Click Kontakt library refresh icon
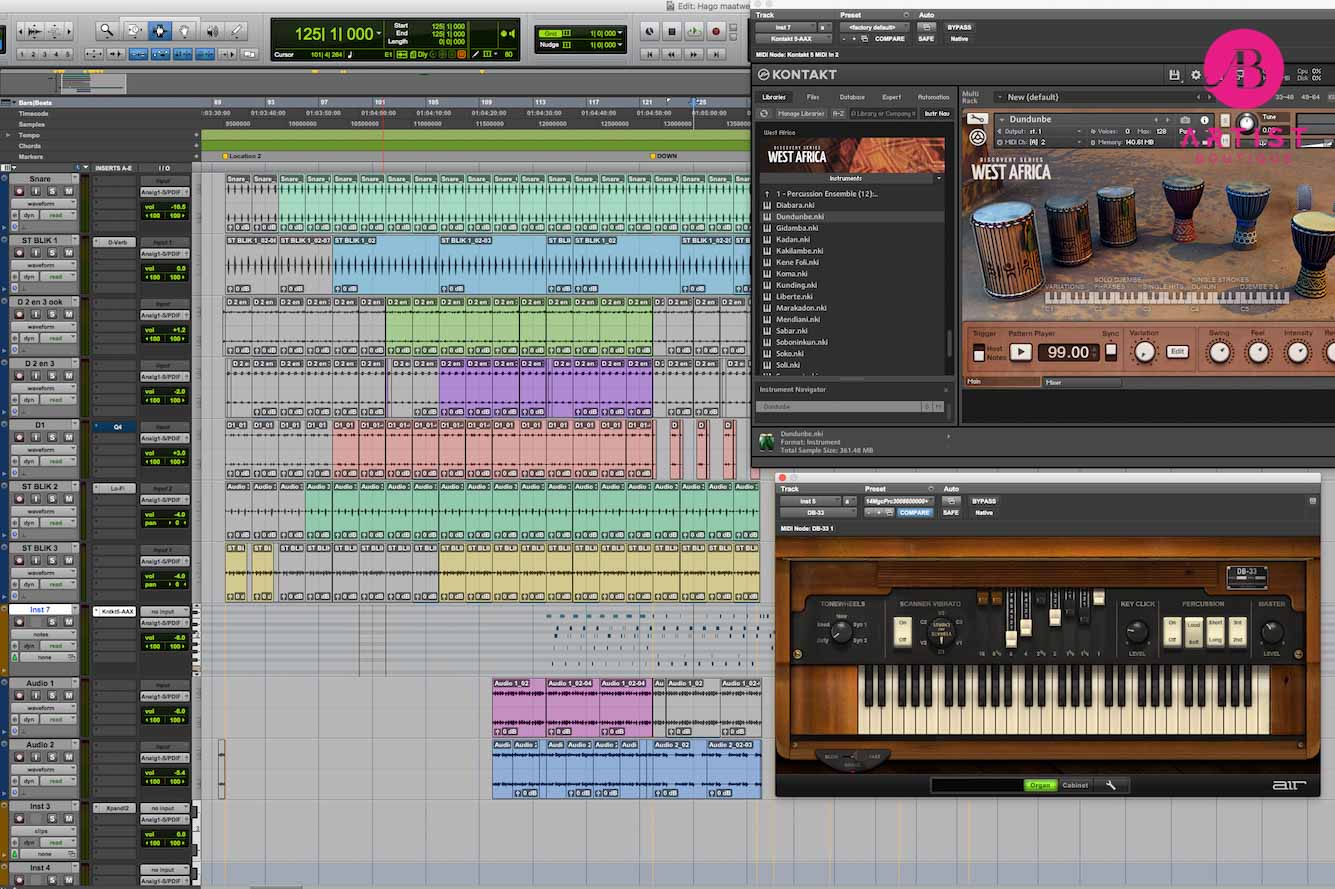 [x=764, y=114]
